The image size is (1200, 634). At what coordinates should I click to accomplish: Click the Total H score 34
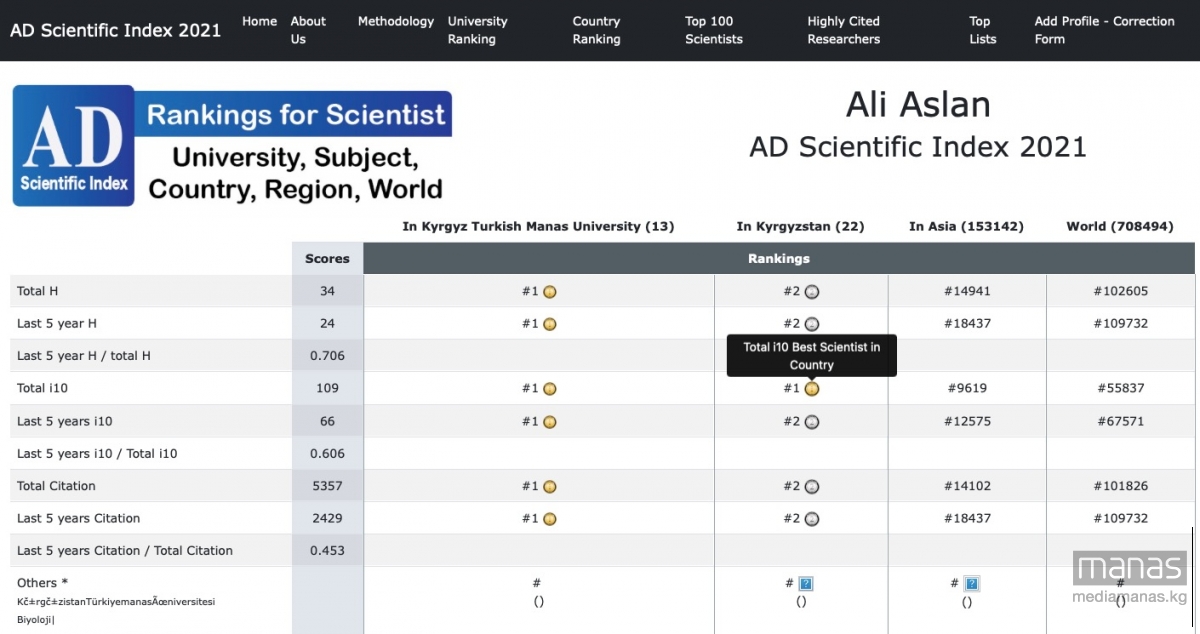click(327, 291)
